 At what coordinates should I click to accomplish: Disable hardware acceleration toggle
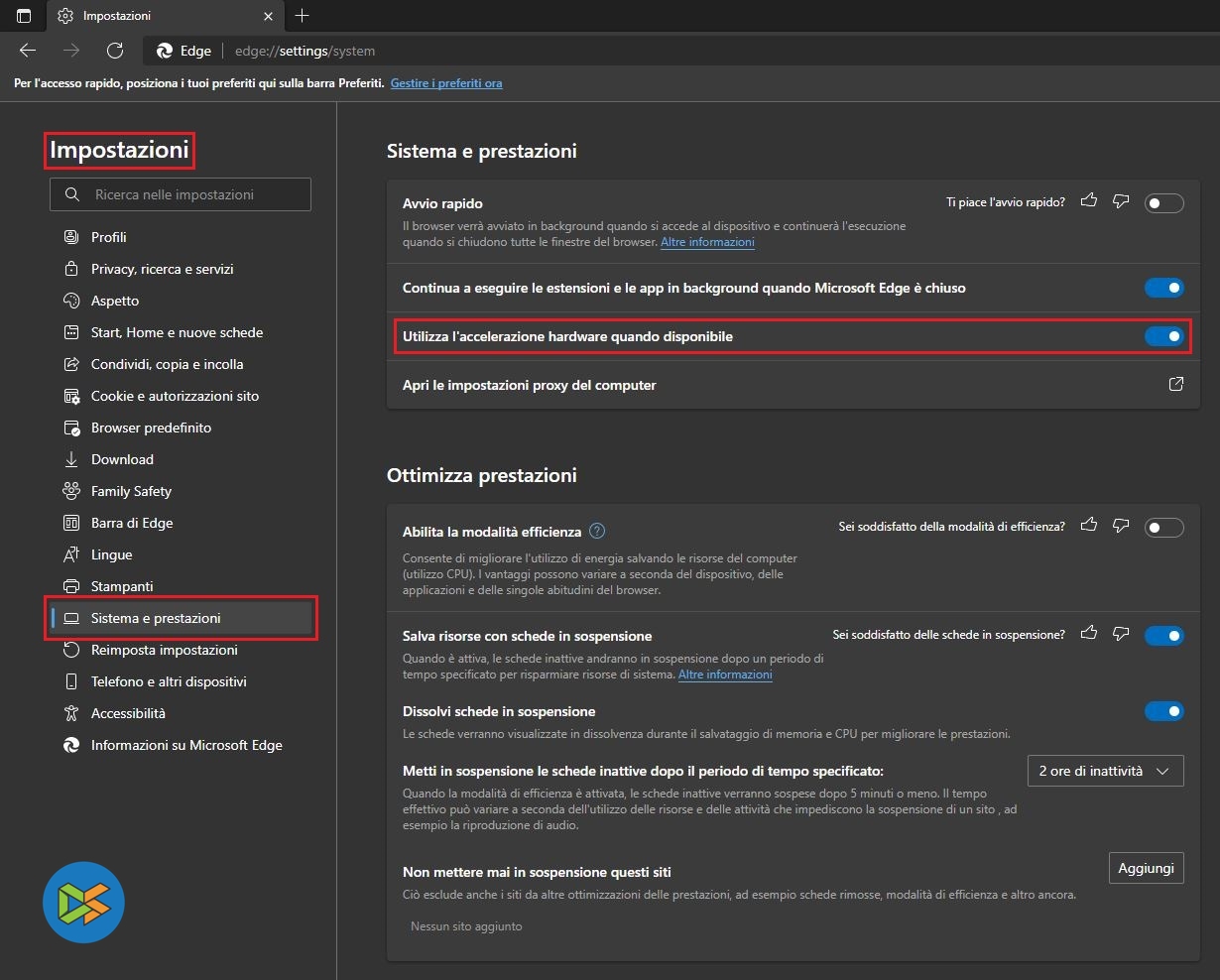[x=1163, y=336]
